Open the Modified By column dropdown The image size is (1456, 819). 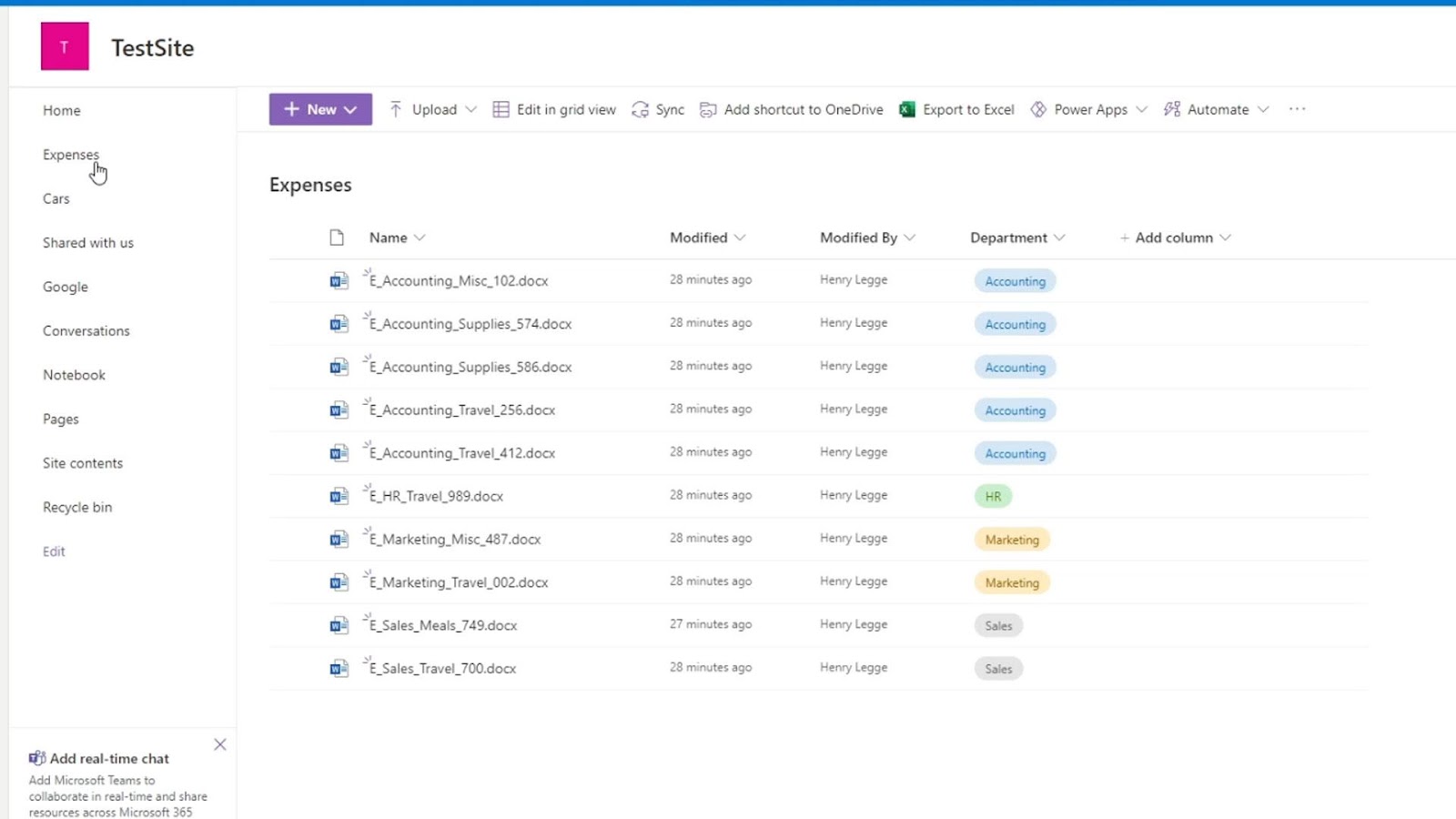coord(909,238)
